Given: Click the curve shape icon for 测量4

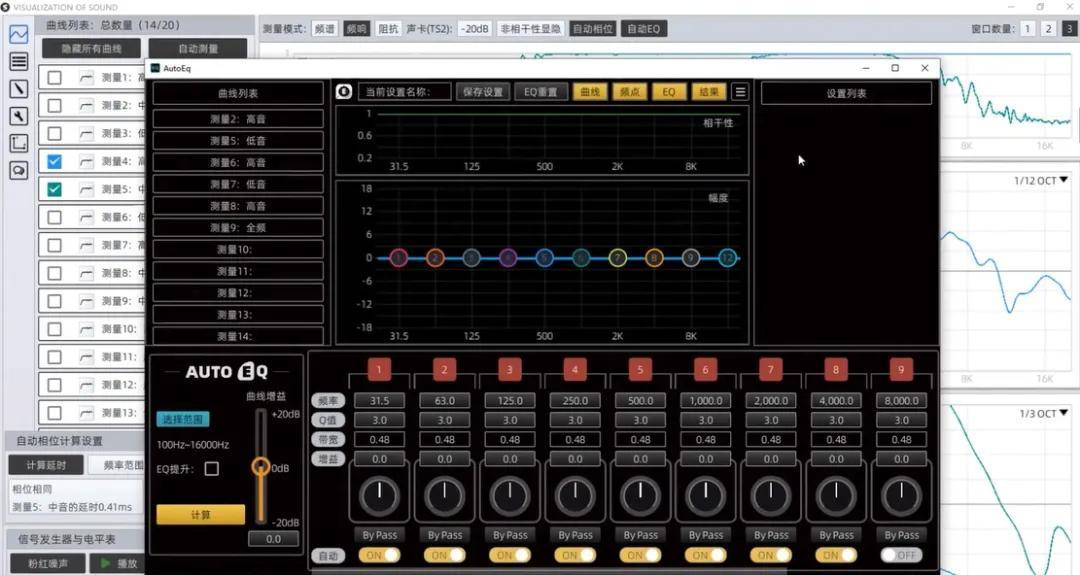Looking at the screenshot, I should tap(86, 161).
